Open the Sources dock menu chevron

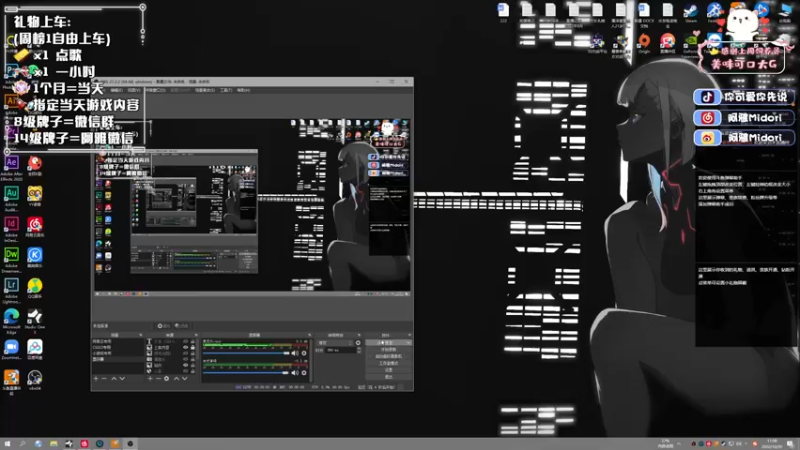(x=196, y=335)
